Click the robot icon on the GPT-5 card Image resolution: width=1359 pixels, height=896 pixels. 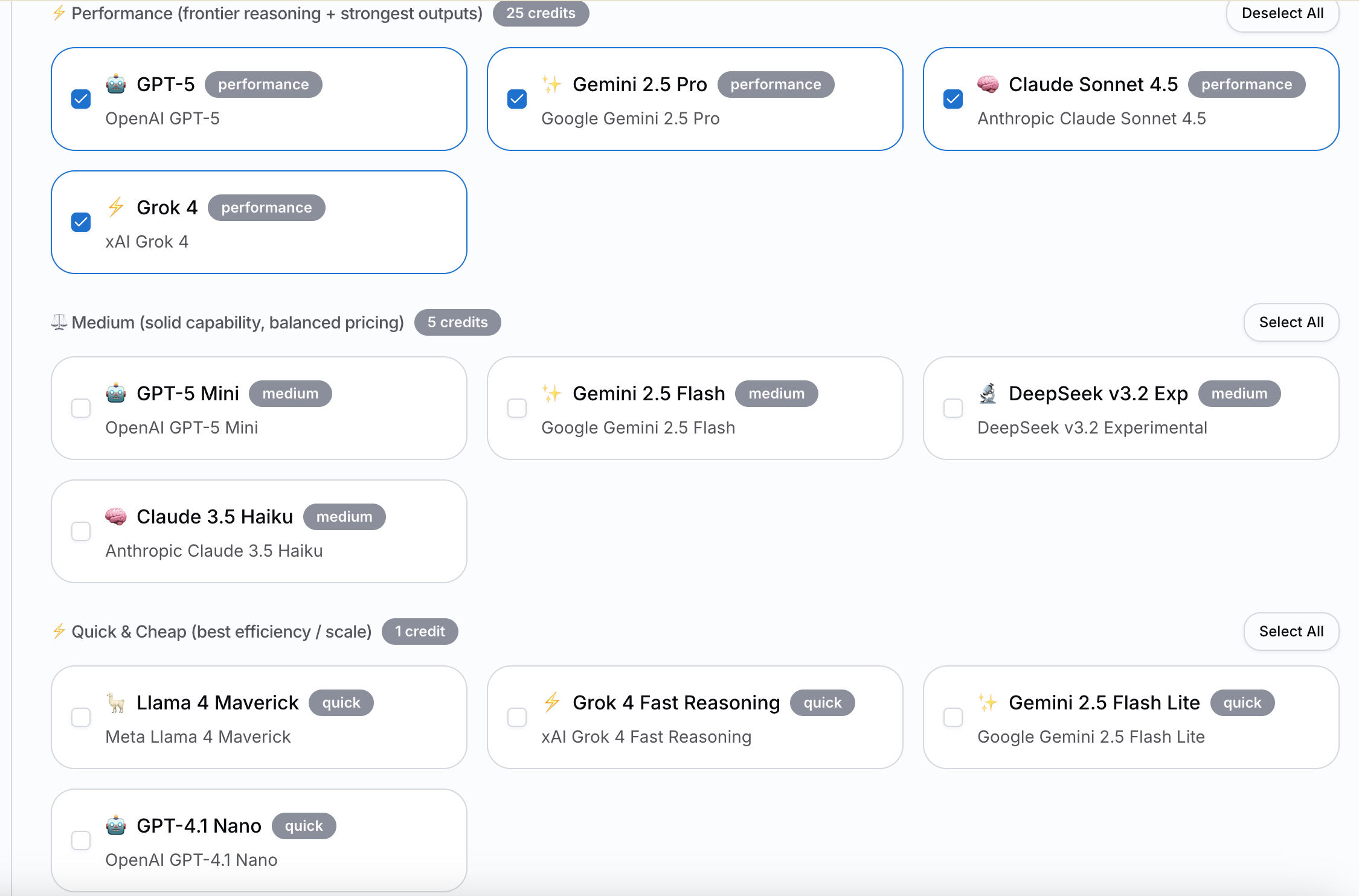pyautogui.click(x=115, y=85)
